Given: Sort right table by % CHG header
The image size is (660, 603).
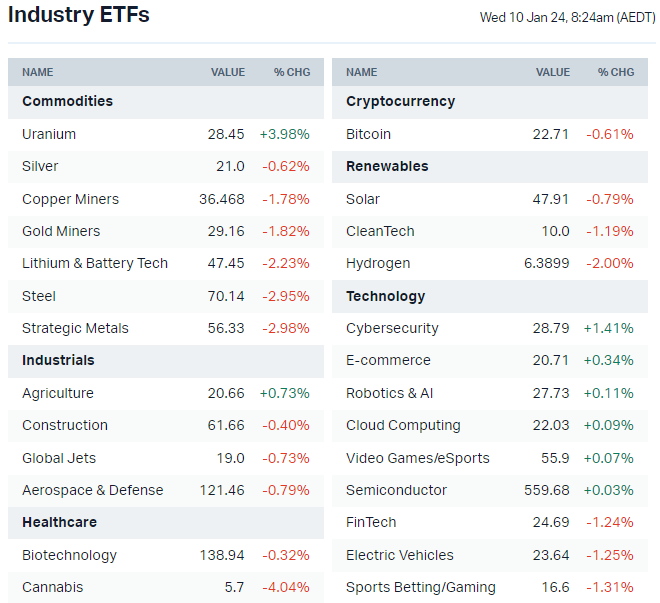Looking at the screenshot, I should pos(616,72).
